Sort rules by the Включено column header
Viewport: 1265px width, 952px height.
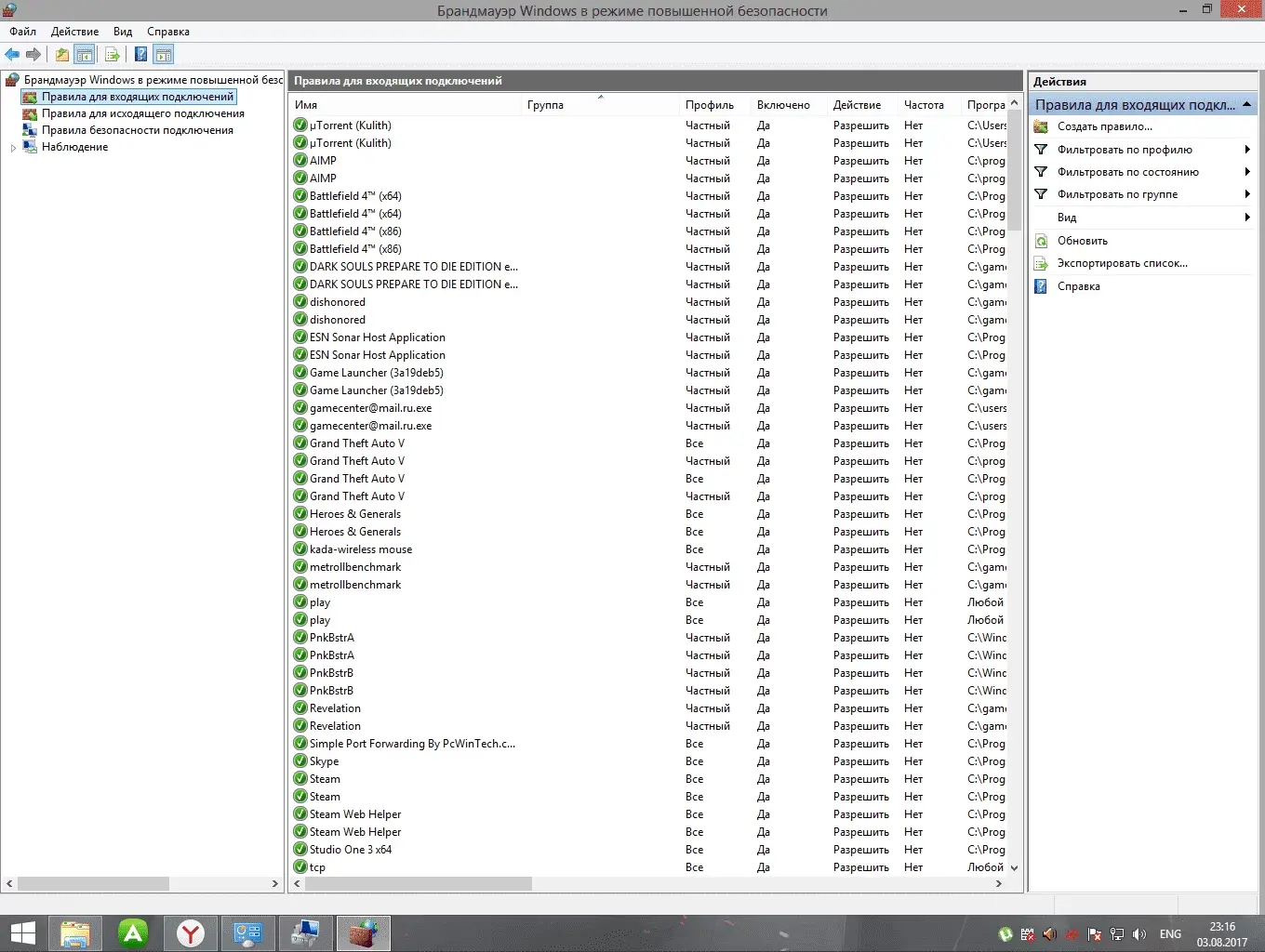pyautogui.click(x=790, y=105)
